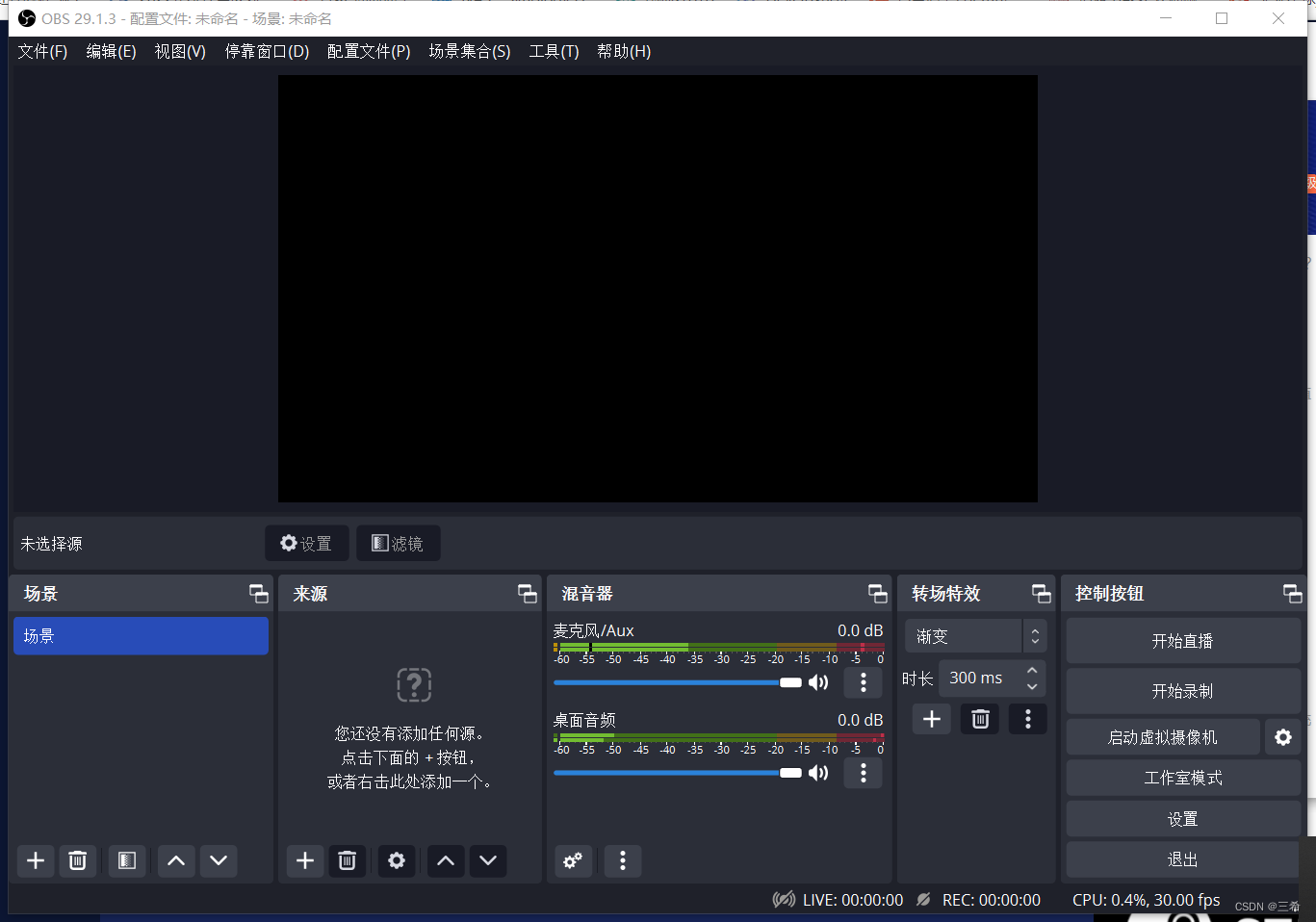
Task: Move scene down with the down arrow
Action: [x=219, y=860]
